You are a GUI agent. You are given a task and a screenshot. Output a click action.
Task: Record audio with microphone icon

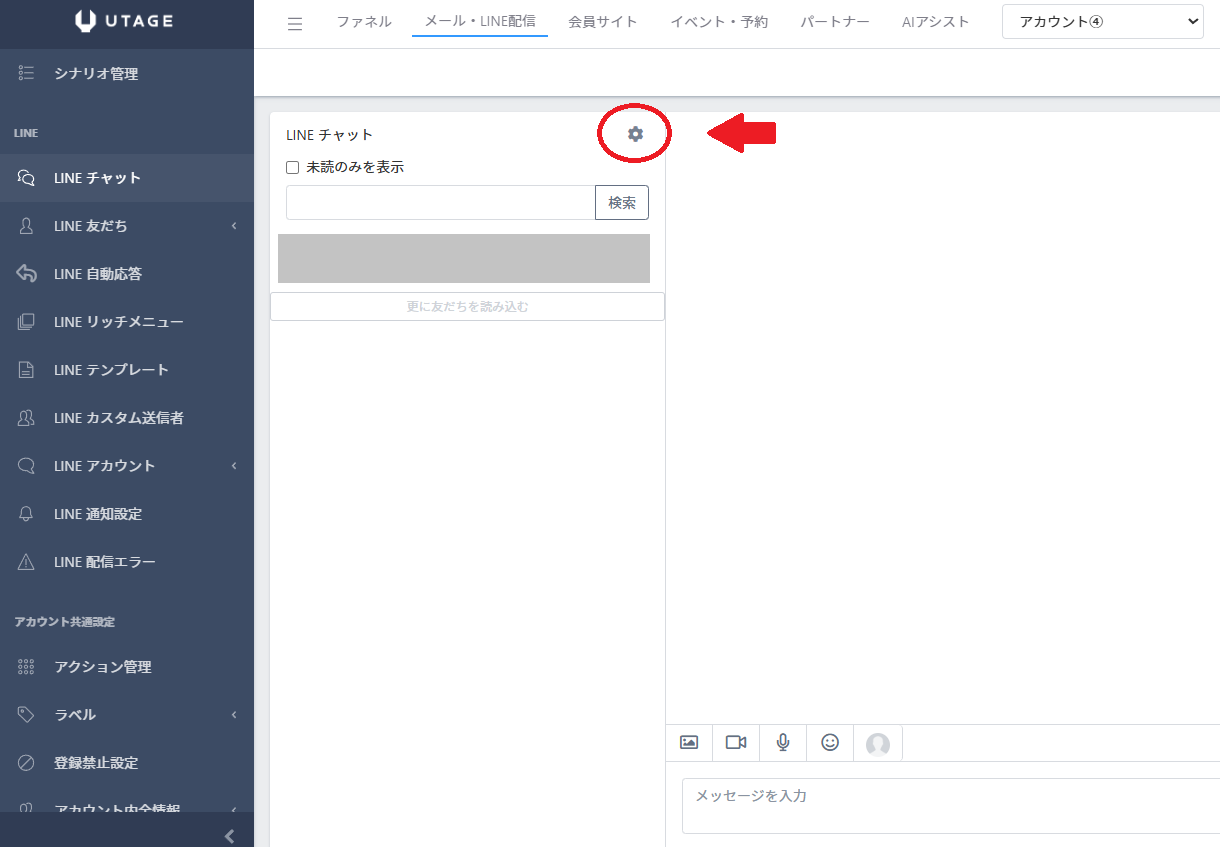click(x=783, y=742)
